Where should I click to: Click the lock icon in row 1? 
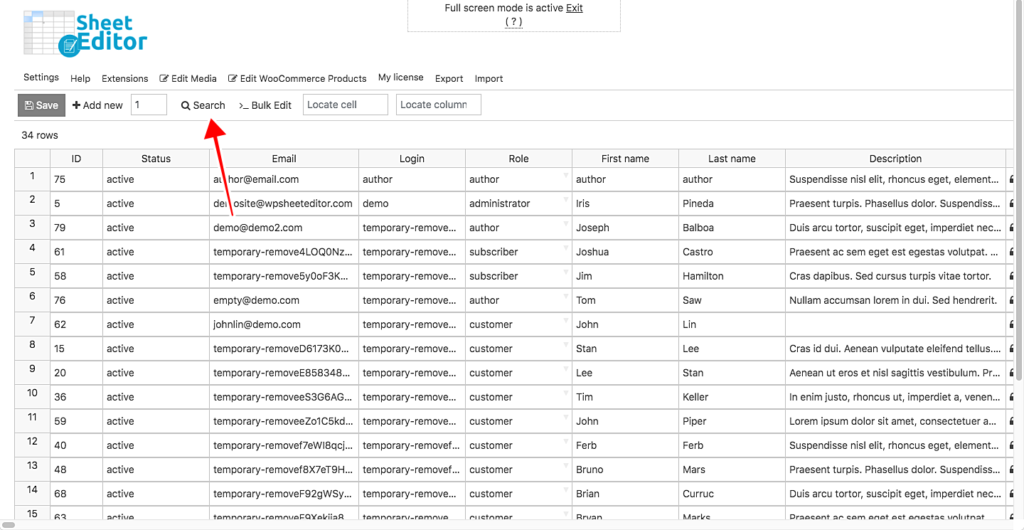(x=1011, y=180)
